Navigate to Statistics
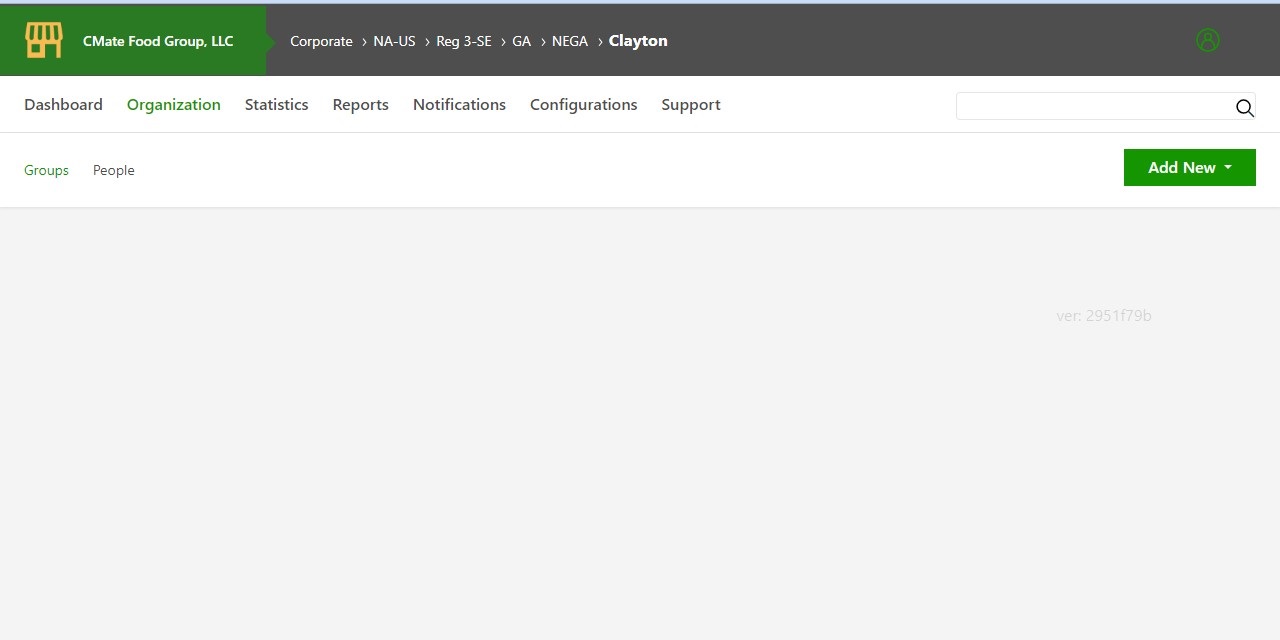 click(x=276, y=104)
